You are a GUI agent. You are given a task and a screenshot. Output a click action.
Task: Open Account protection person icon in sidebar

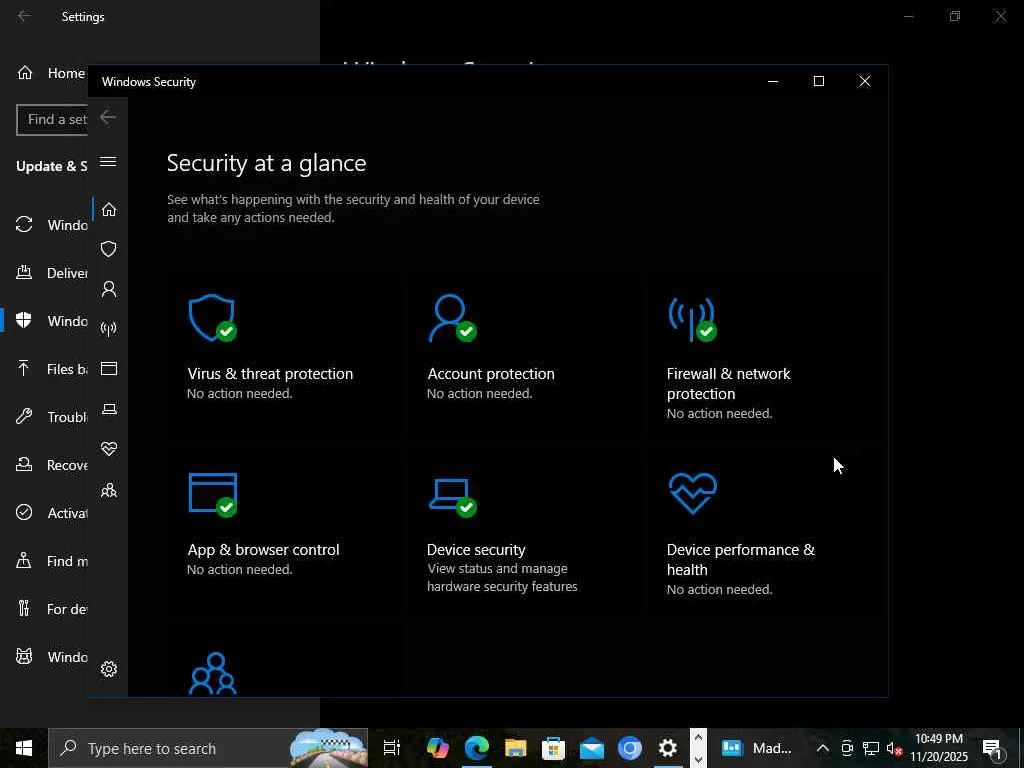[x=109, y=289]
